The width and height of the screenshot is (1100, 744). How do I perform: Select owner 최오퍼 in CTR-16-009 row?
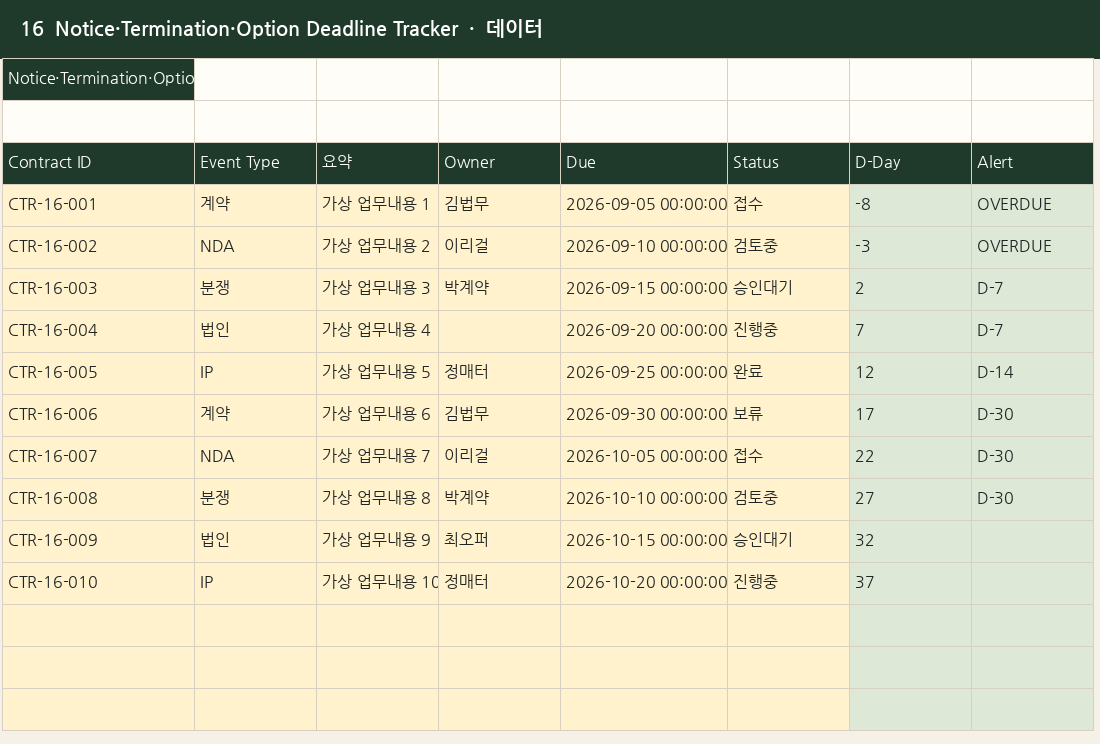499,542
